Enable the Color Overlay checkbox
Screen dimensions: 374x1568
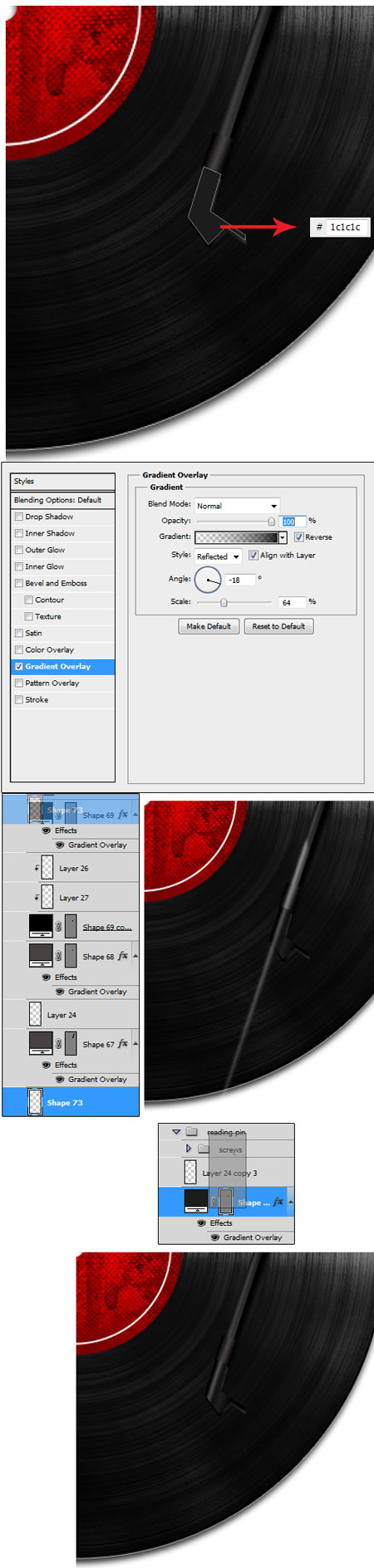[18, 649]
